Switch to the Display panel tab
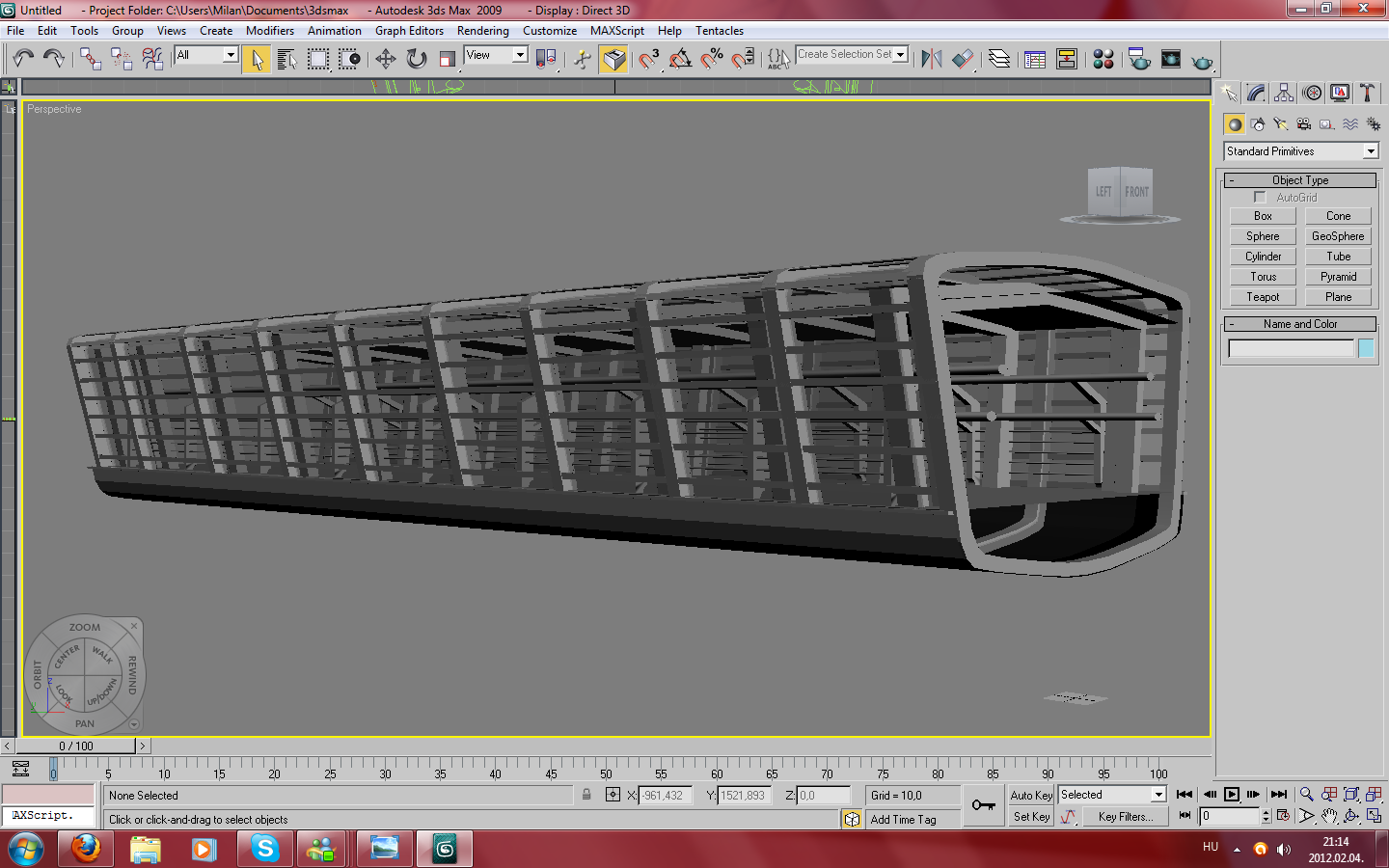Viewport: 1389px width, 868px height. tap(1340, 93)
